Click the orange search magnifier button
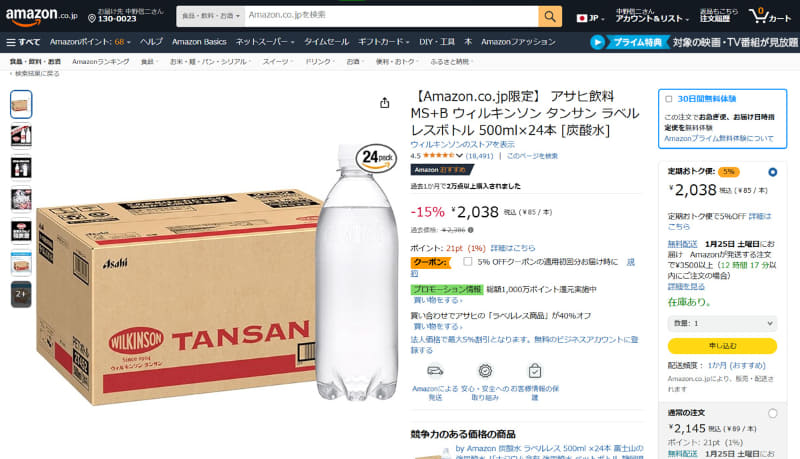Screen dimensions: 800x459 point(549,16)
